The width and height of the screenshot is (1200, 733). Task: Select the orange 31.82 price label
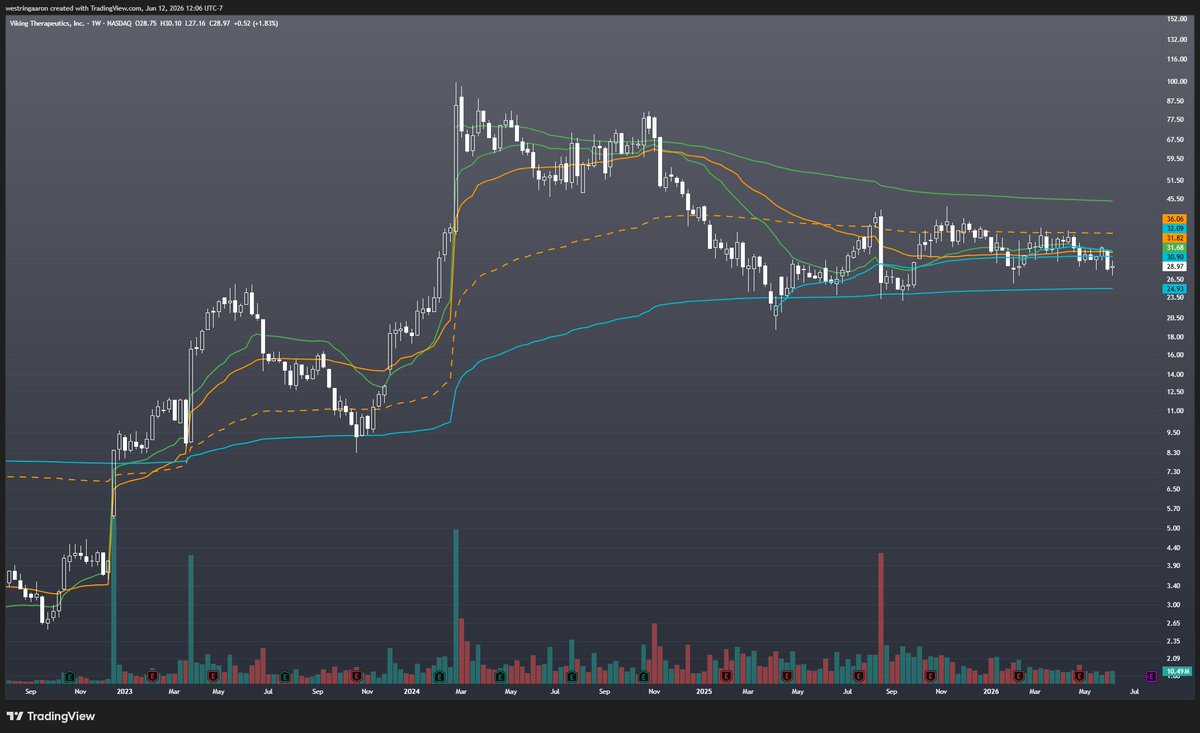coord(1175,238)
